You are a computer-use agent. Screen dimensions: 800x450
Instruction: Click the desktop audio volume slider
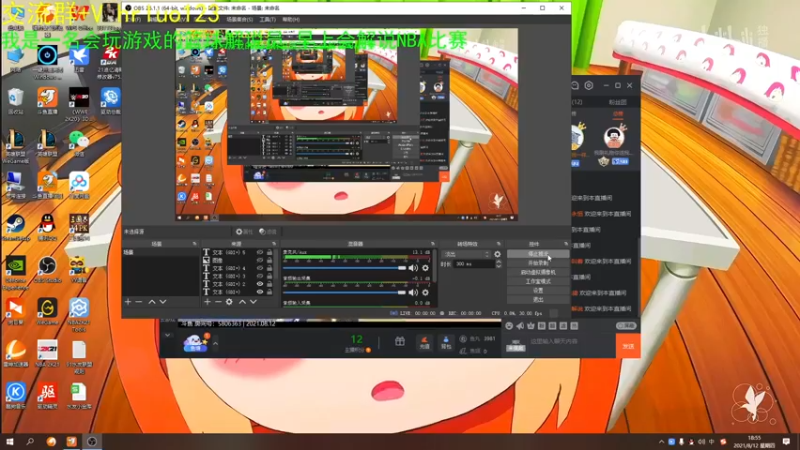(x=344, y=292)
